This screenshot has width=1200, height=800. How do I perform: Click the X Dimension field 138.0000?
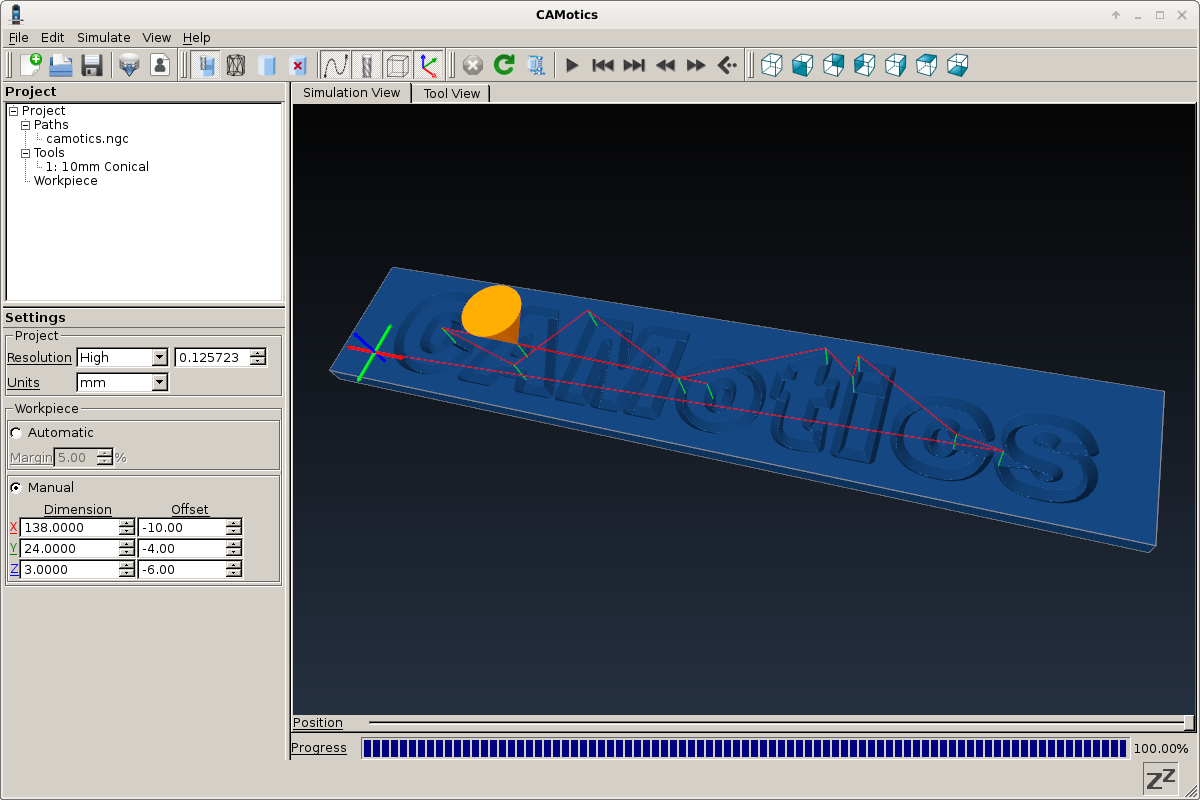coord(69,527)
